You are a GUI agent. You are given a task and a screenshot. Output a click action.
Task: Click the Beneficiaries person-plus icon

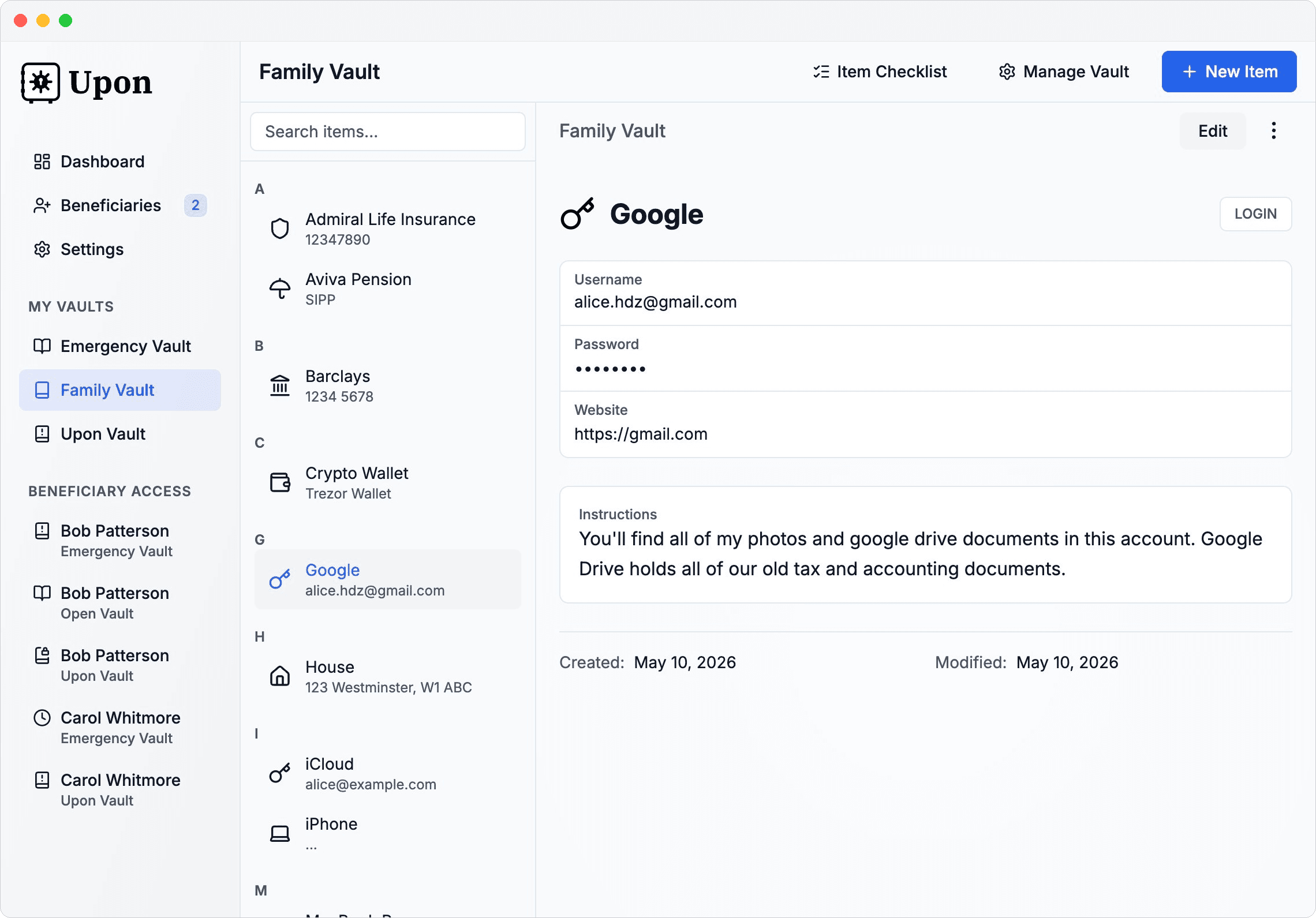tap(42, 205)
